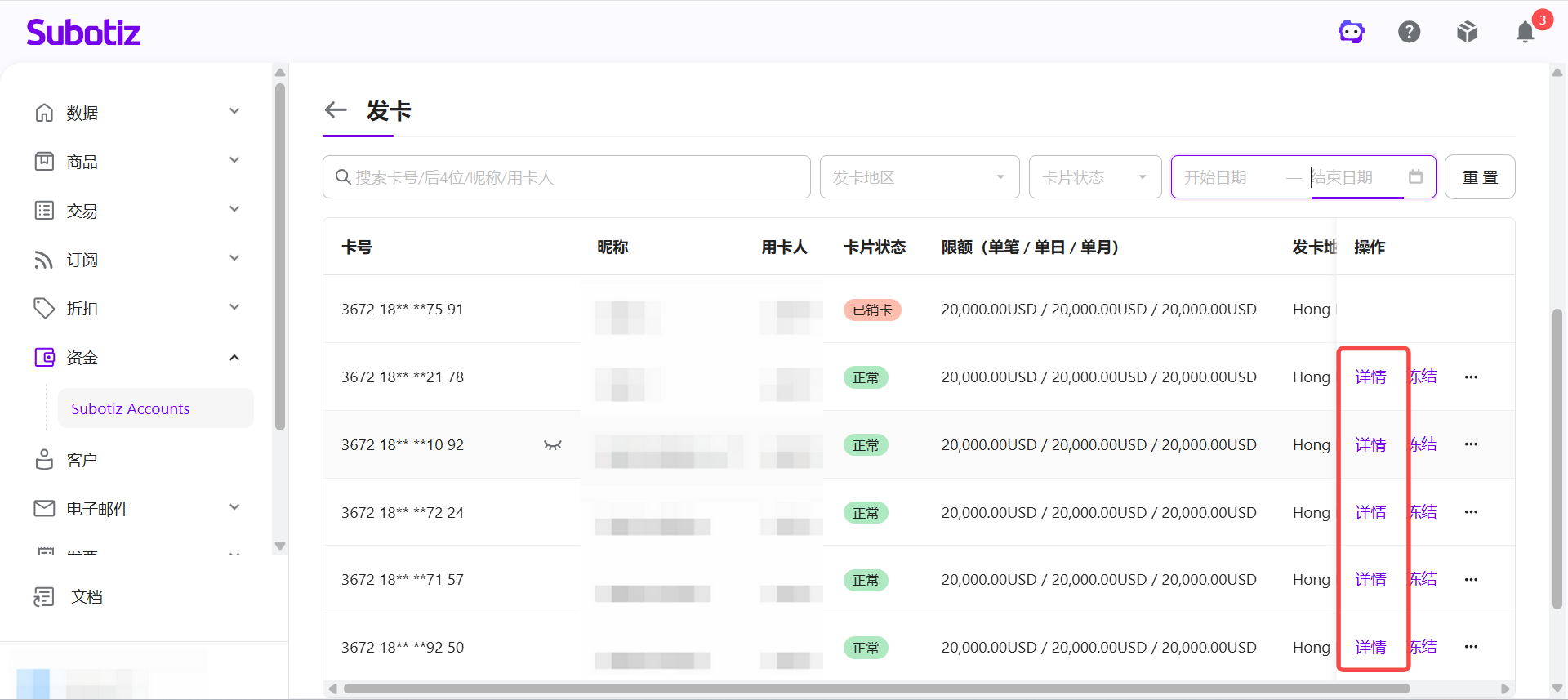Screen dimensions: 1568x700
Task: Click the 数据 home icon in sidebar
Action: pyautogui.click(x=44, y=113)
